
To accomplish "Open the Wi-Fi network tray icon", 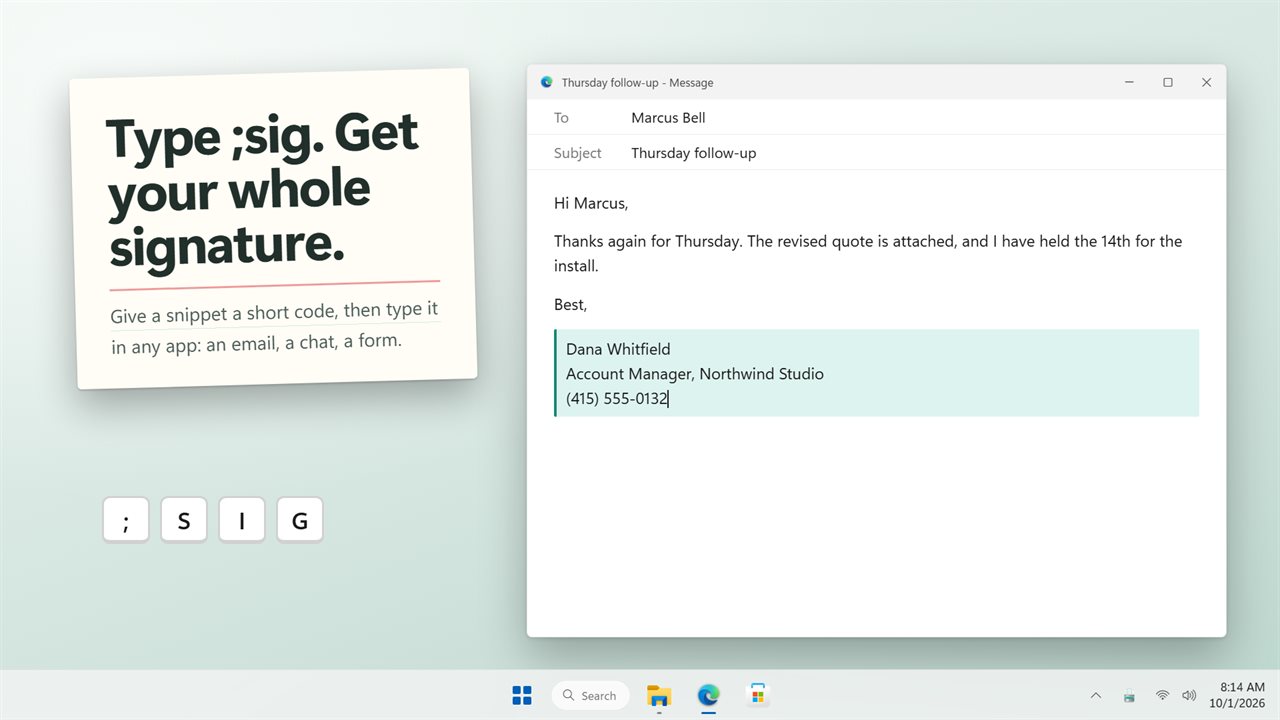I will coord(1162,695).
